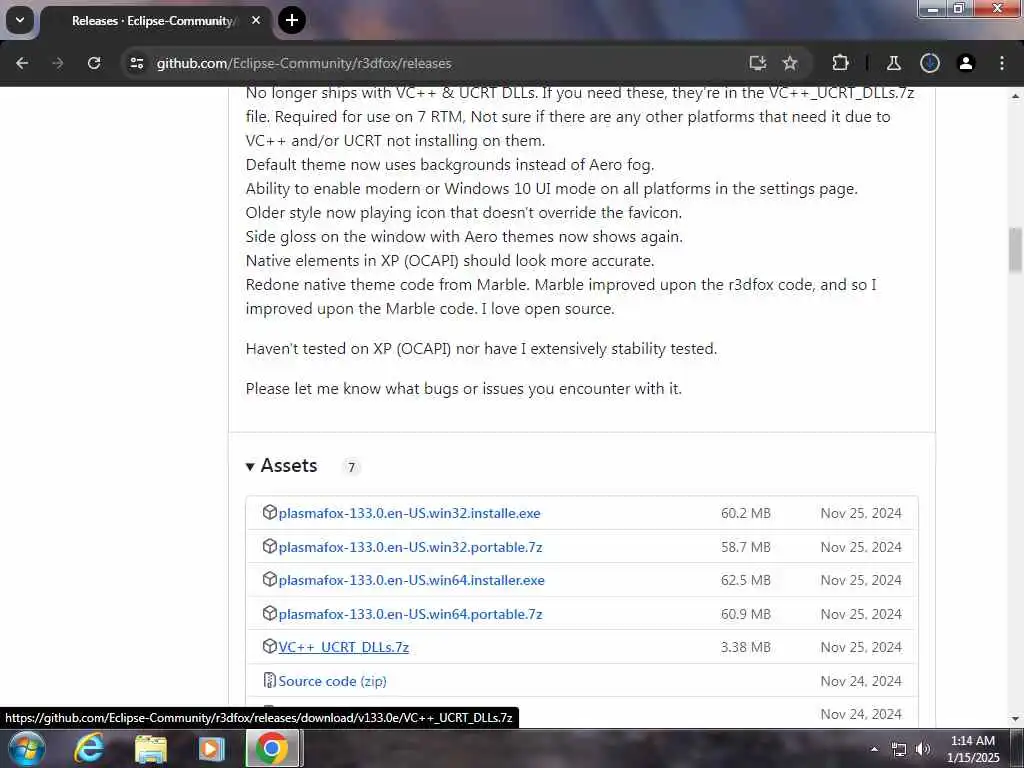Viewport: 1024px width, 768px height.
Task: Launch Internet Explorer from taskbar
Action: pyautogui.click(x=89, y=748)
